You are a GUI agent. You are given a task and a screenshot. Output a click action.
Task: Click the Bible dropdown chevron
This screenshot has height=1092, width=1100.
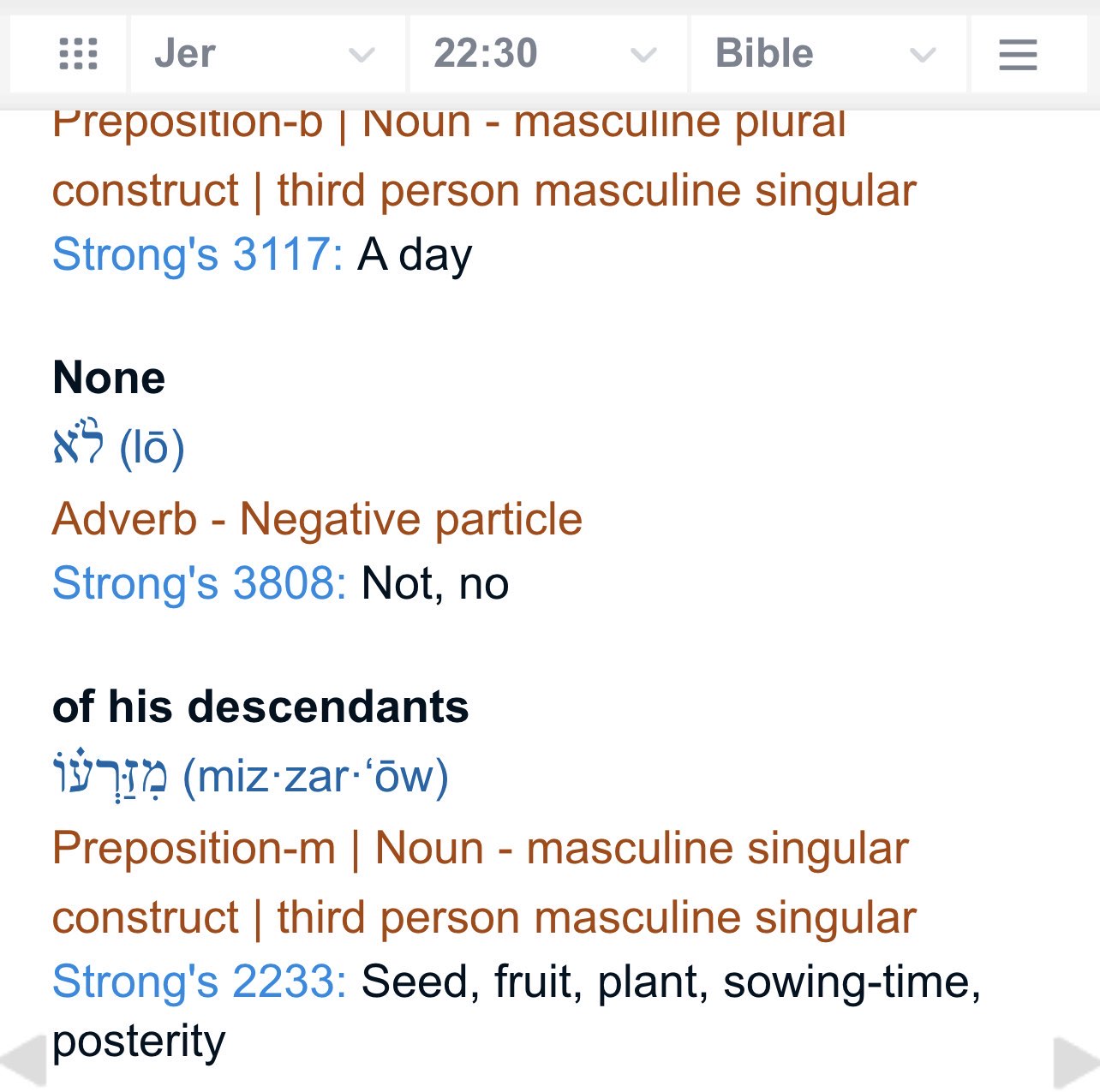[923, 56]
